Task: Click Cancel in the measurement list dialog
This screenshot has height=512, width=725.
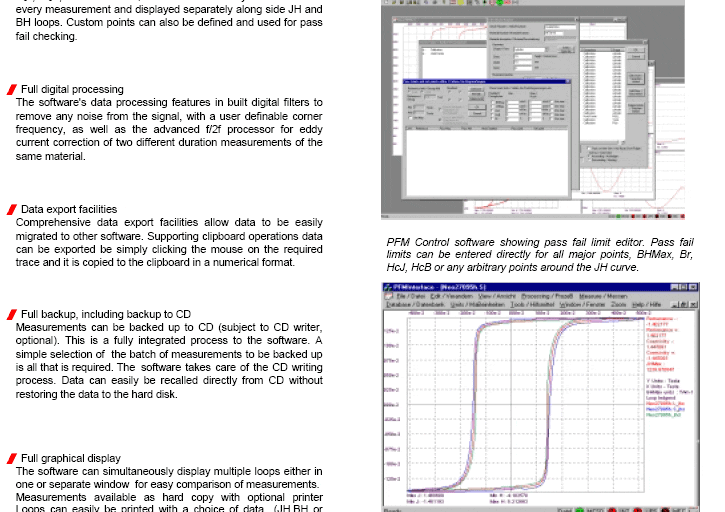Action: pyautogui.click(x=636, y=56)
